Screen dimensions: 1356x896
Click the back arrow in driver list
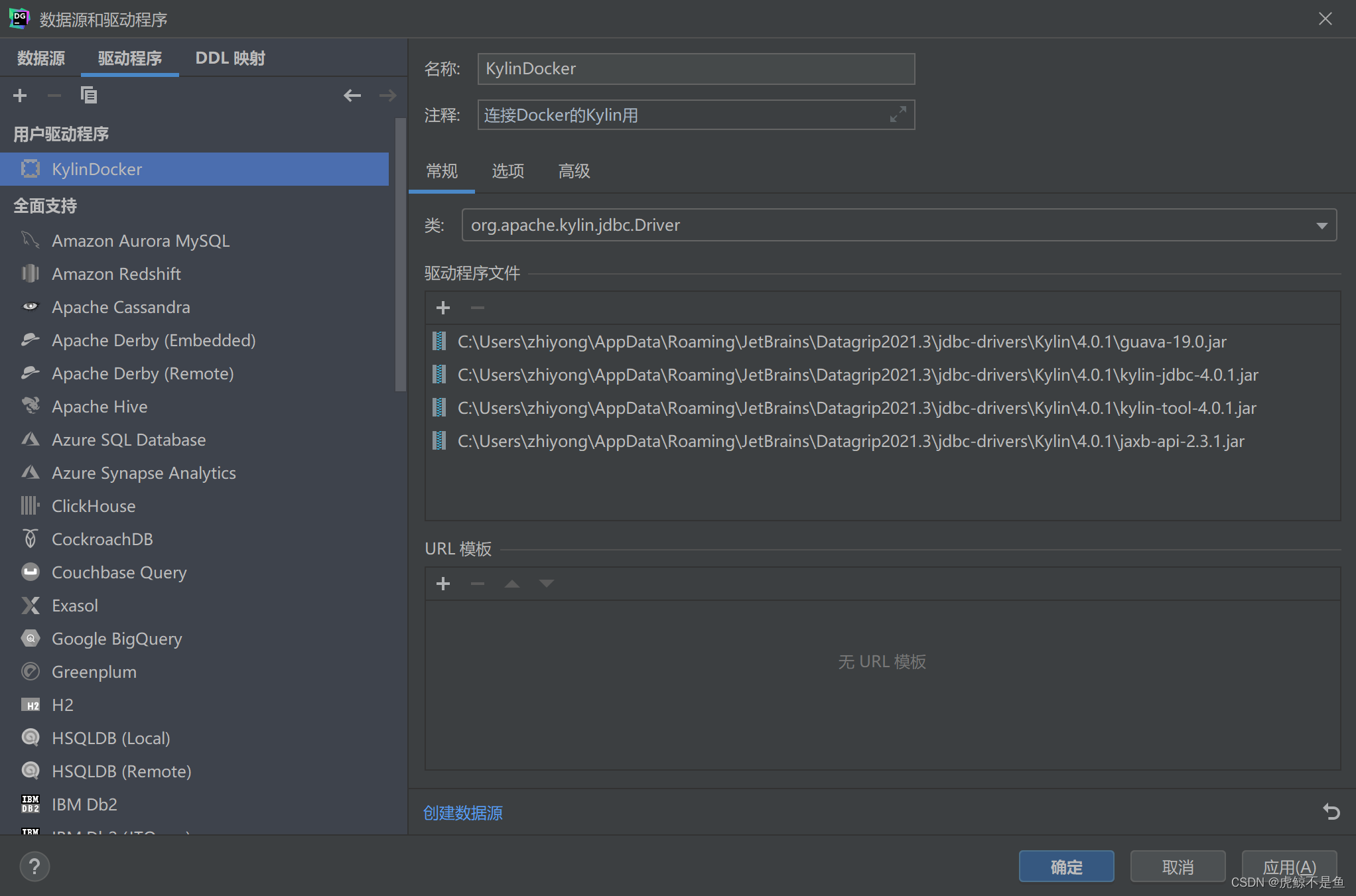[x=352, y=96]
